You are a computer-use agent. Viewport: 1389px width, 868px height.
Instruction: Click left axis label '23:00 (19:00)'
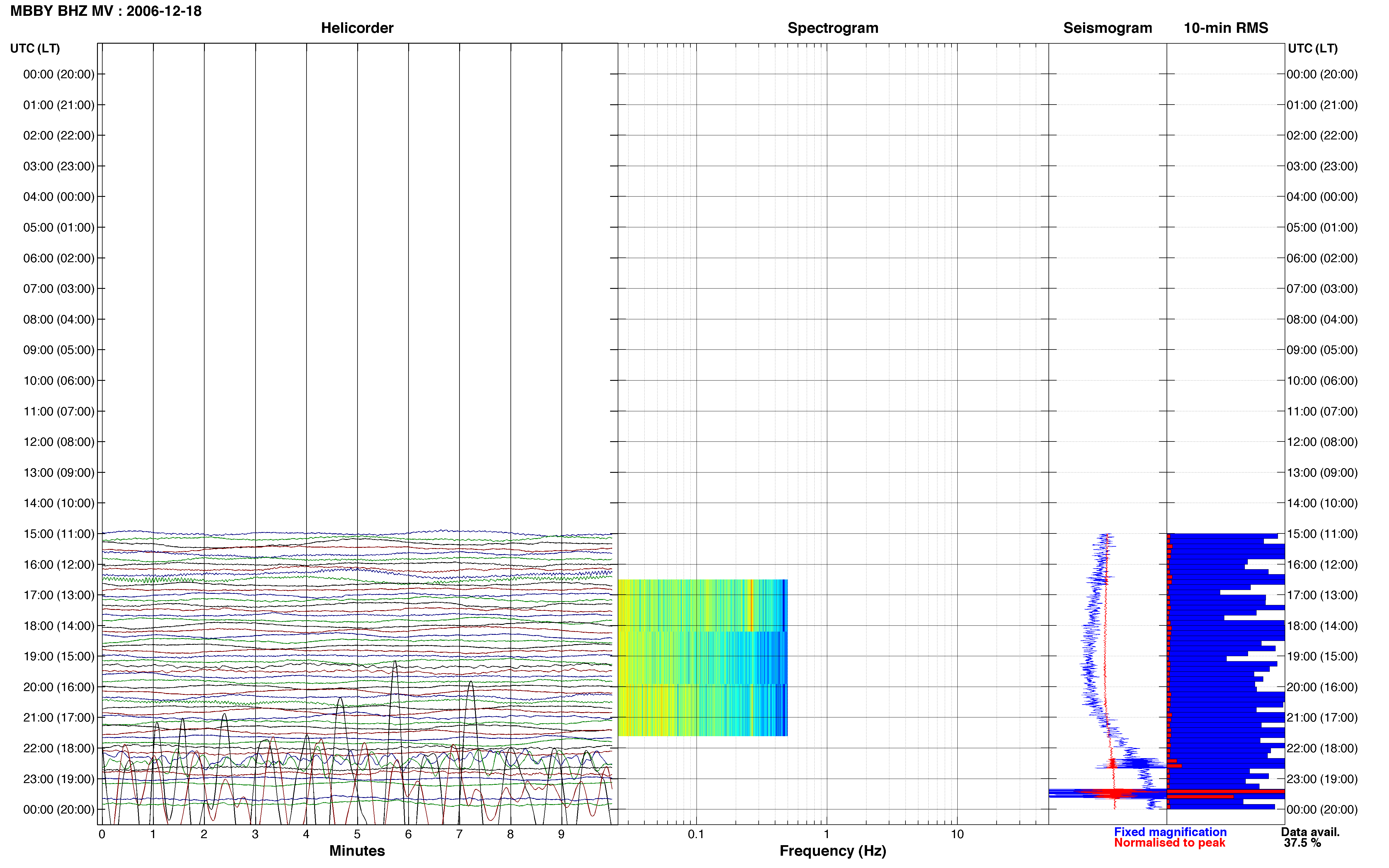pyautogui.click(x=59, y=778)
